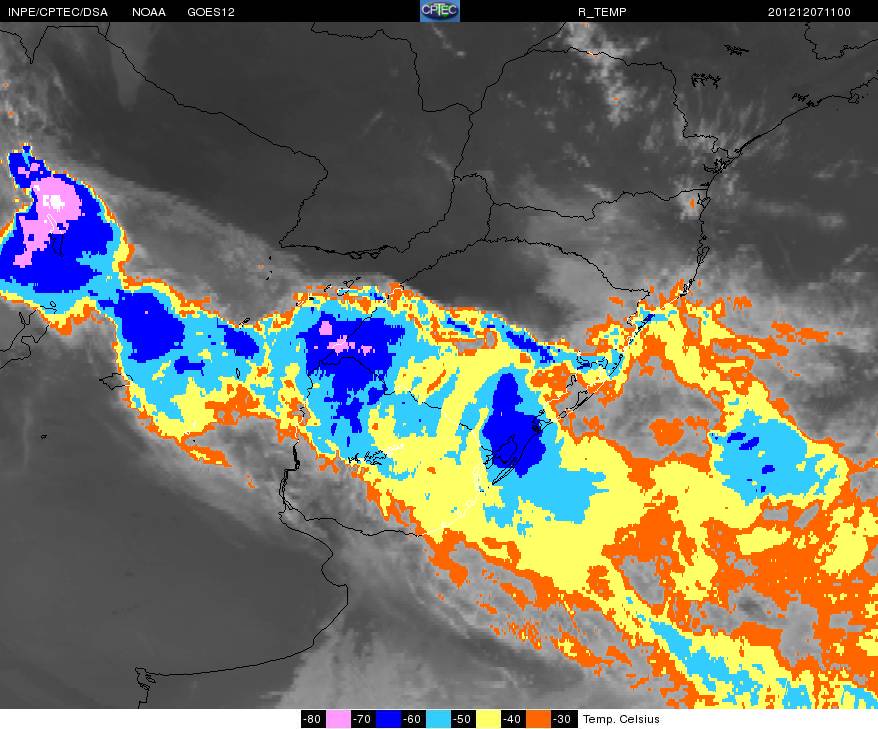Select the light blue legend swatch

point(438,719)
